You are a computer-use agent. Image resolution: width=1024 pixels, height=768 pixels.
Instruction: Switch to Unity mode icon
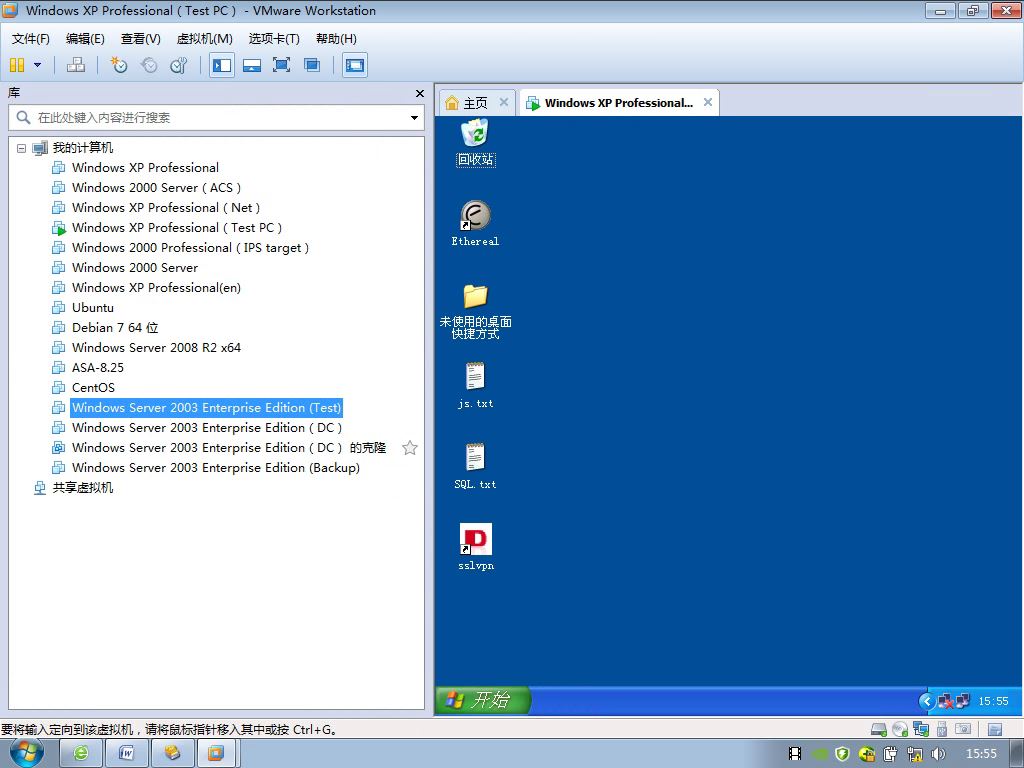point(312,65)
